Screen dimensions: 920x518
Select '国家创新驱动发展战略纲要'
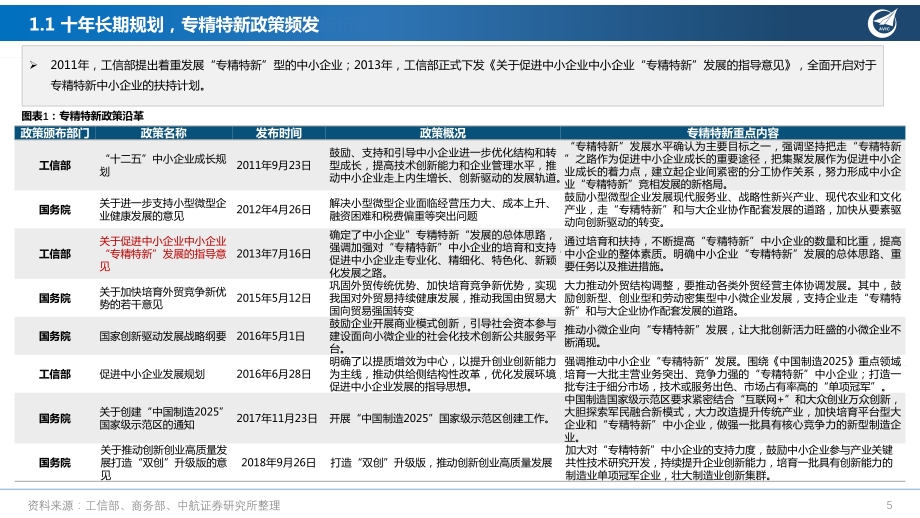click(163, 336)
